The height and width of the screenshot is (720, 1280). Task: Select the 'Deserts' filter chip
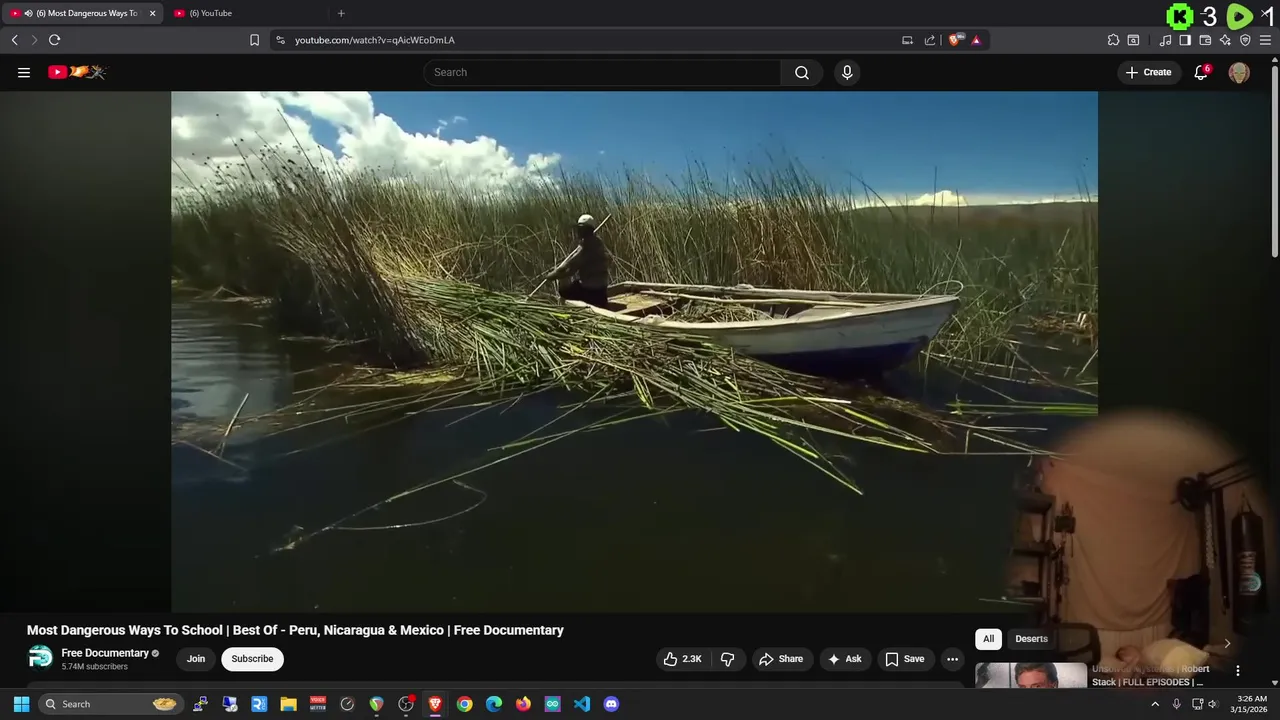(1031, 639)
